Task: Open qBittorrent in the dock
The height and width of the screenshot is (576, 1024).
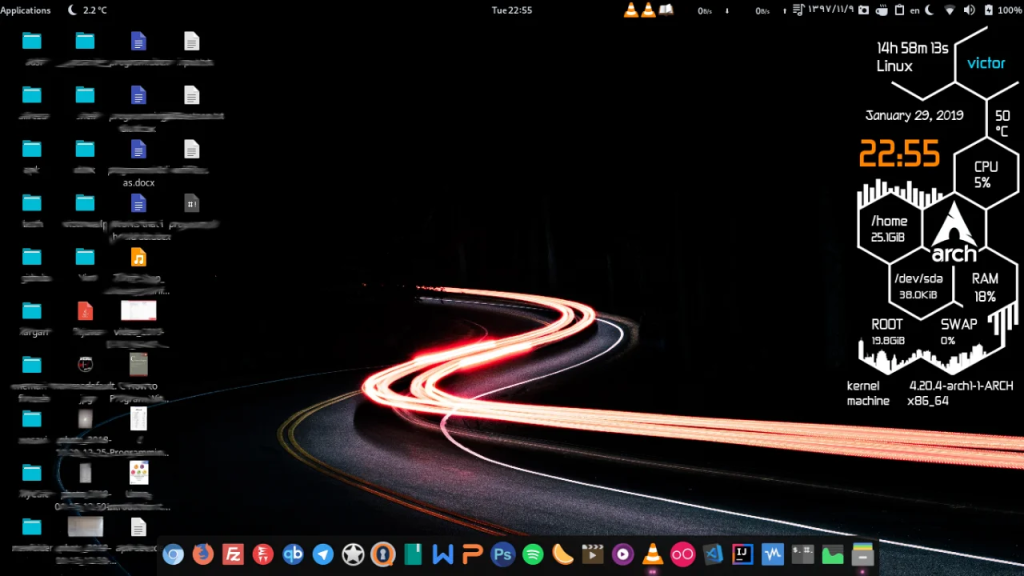Action: pos(293,554)
